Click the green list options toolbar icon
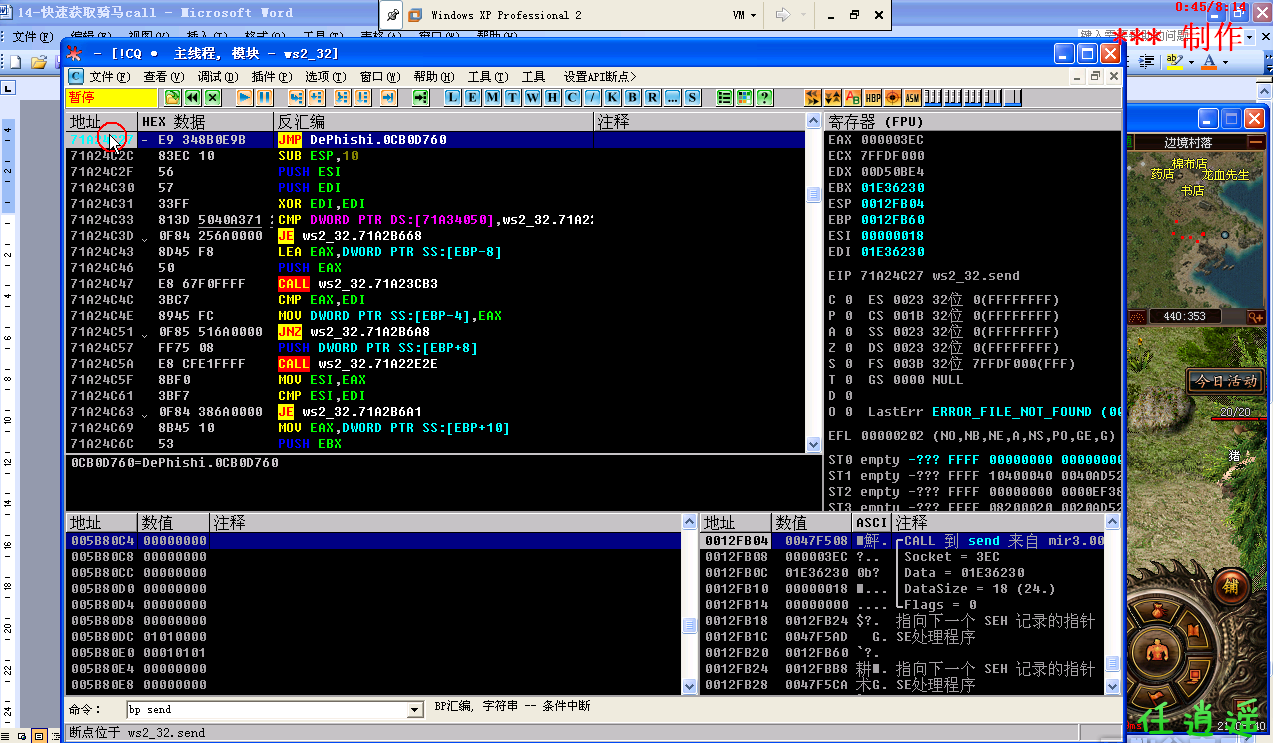 [725, 97]
